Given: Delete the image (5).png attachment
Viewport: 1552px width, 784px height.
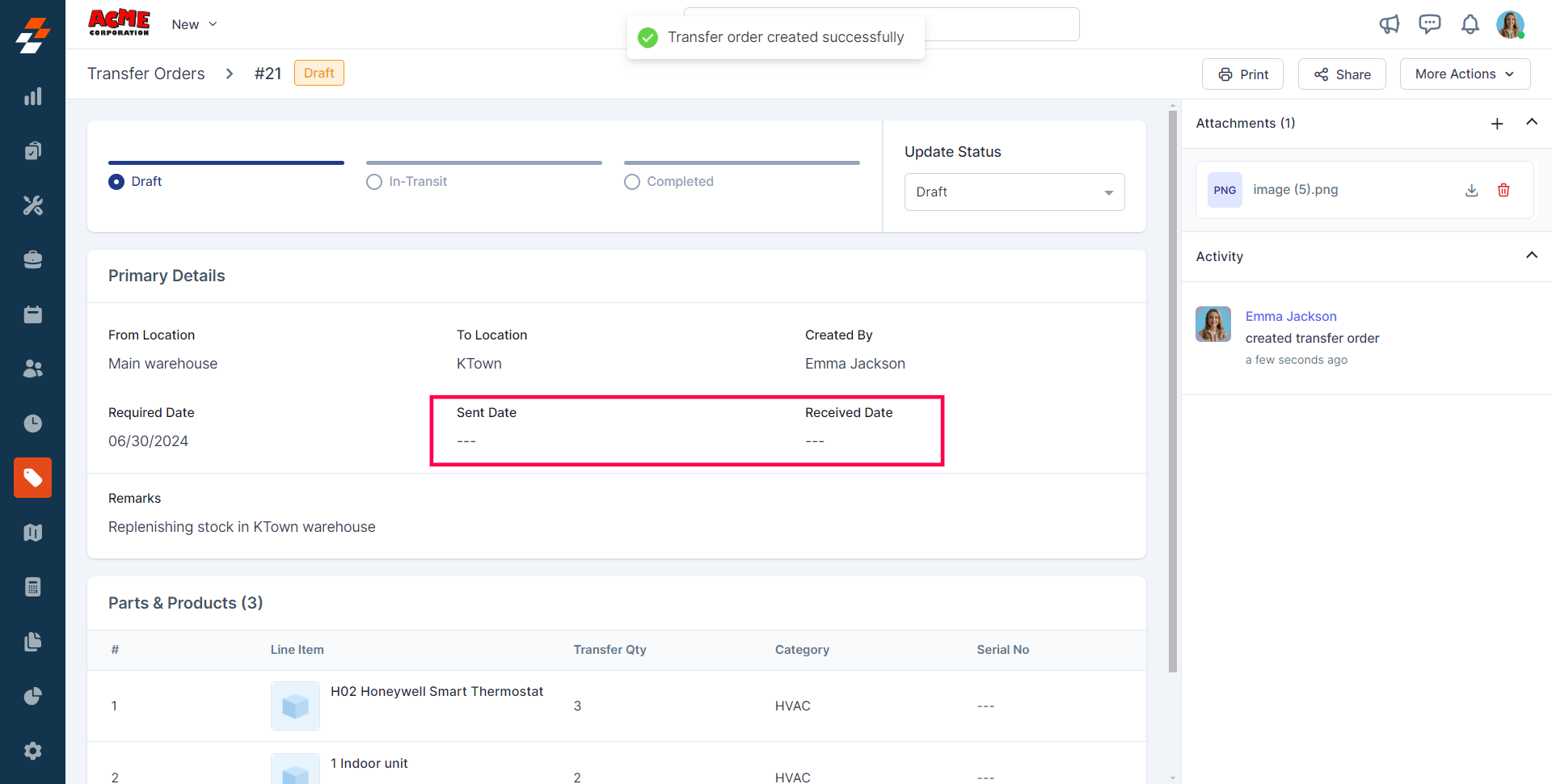Looking at the screenshot, I should coord(1503,190).
